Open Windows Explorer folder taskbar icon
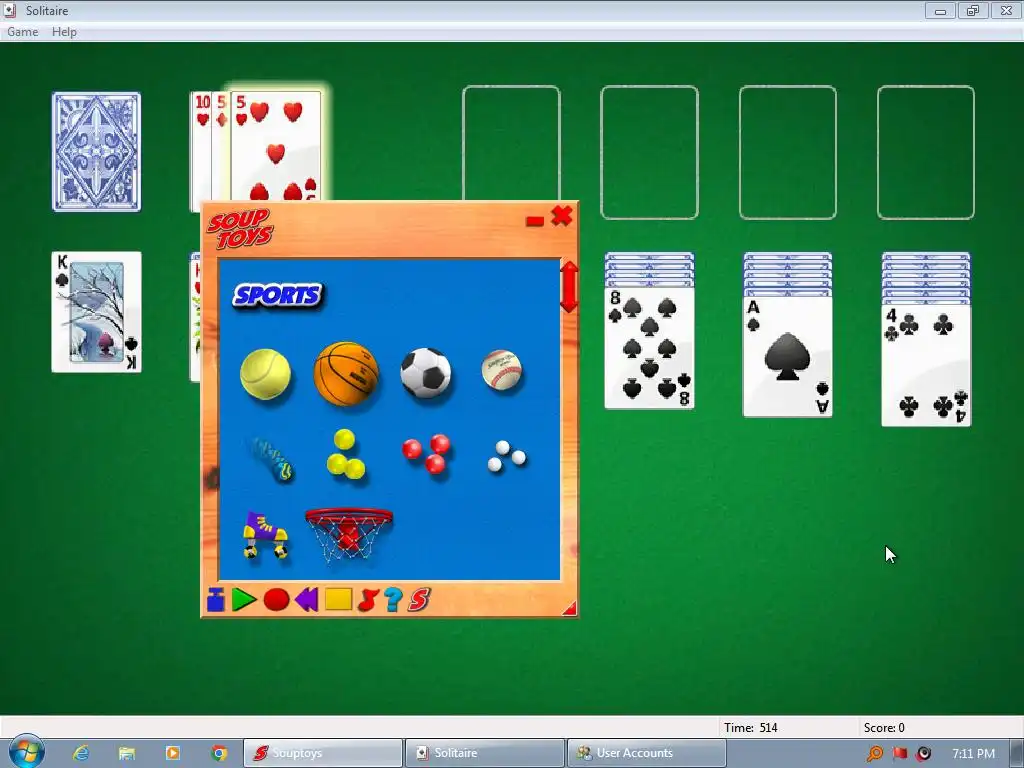 click(127, 753)
